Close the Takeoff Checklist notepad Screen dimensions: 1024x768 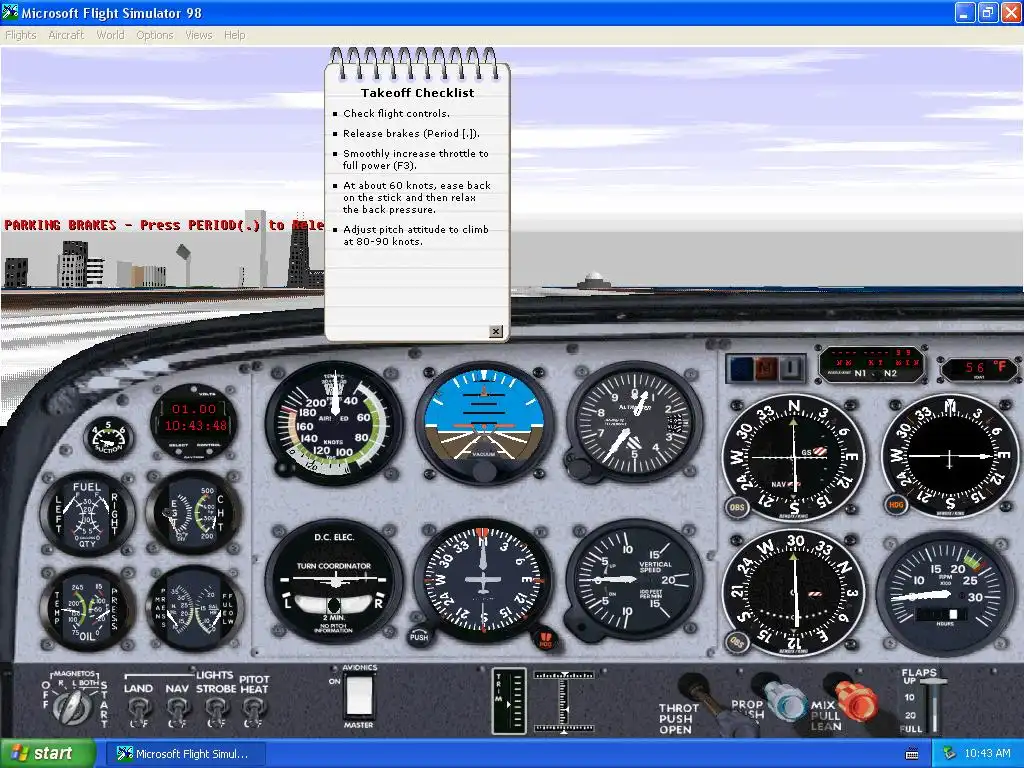coord(496,331)
